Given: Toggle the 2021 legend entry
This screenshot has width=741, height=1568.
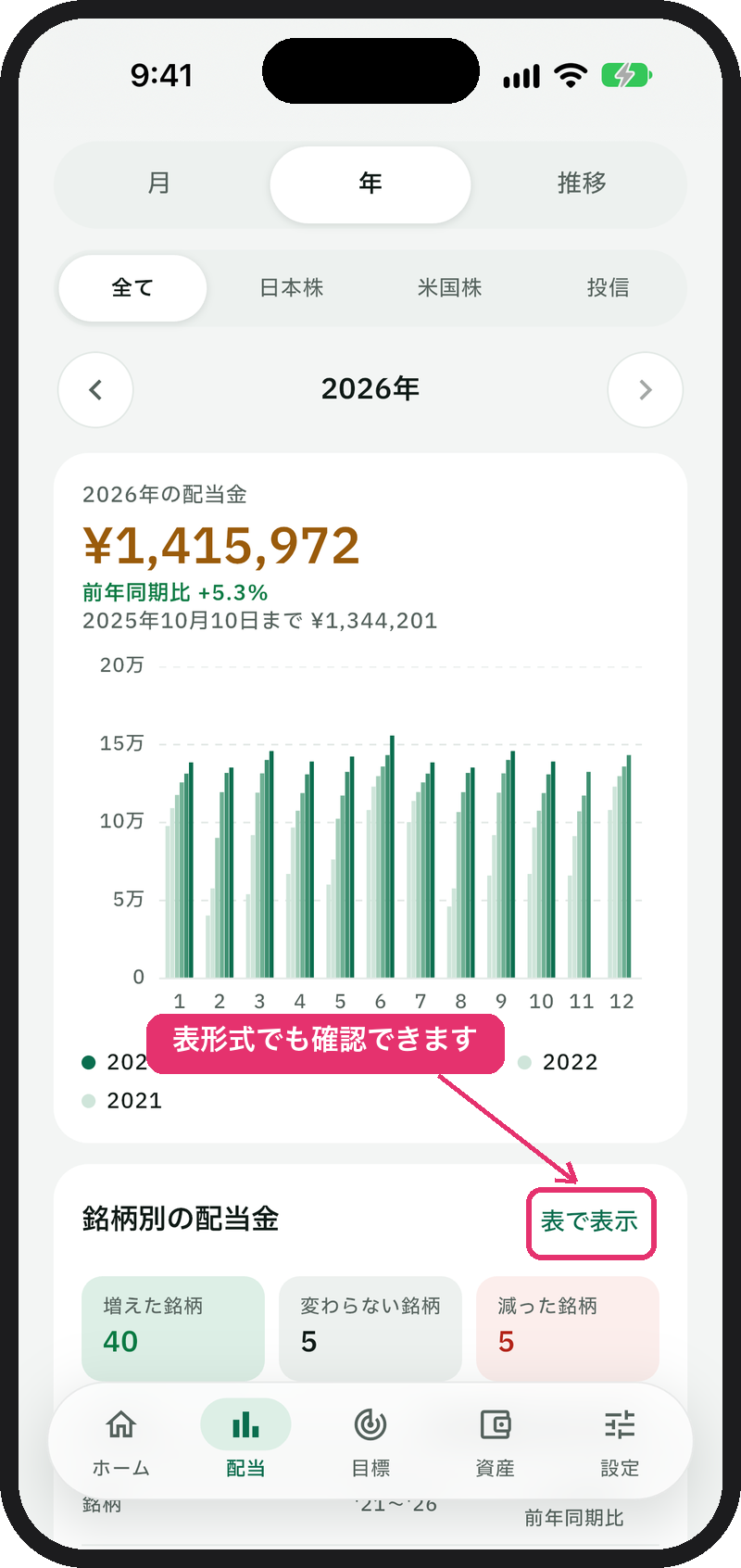Looking at the screenshot, I should tap(122, 1101).
